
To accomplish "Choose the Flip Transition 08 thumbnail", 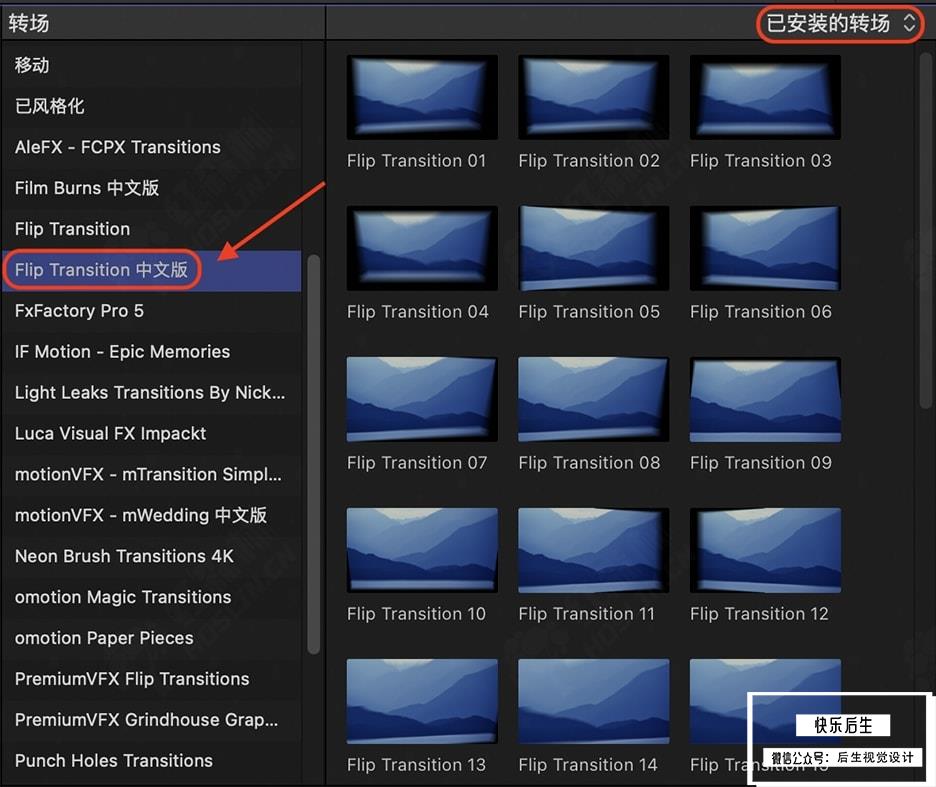I will pos(593,399).
